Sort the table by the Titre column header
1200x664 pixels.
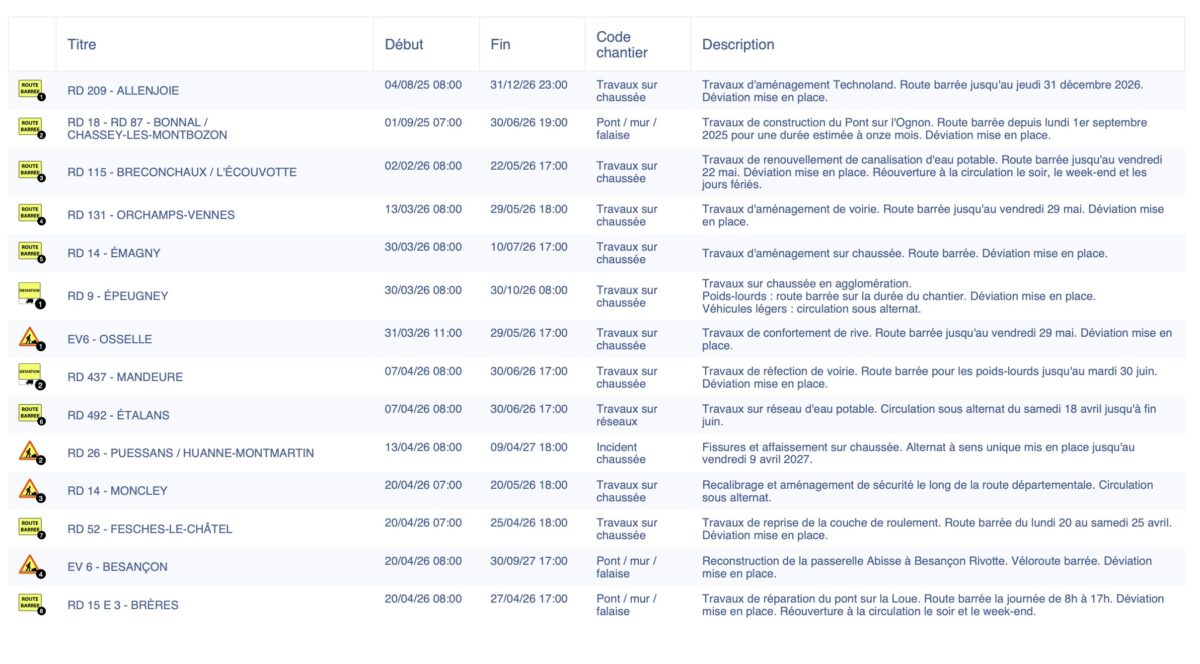point(82,44)
